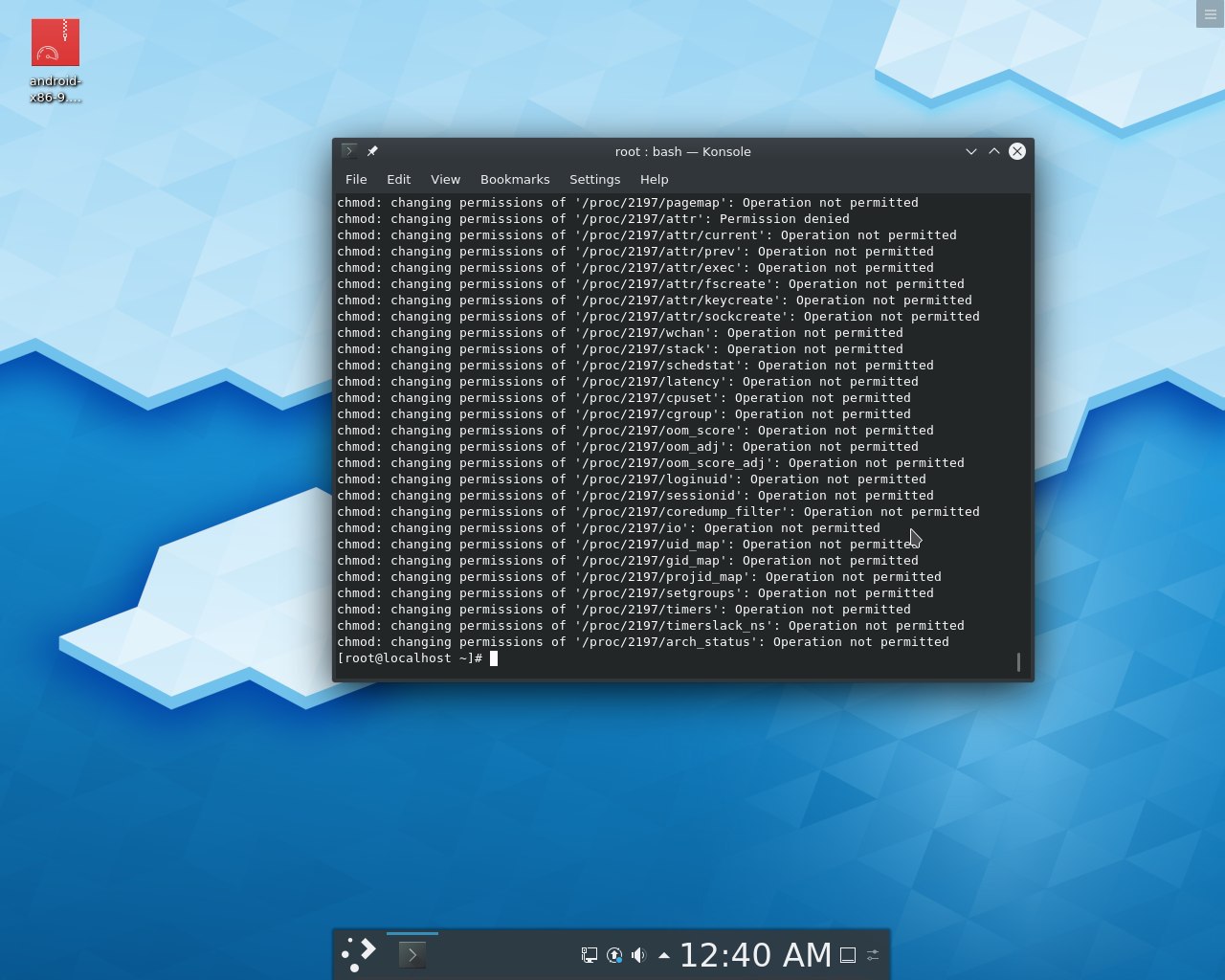Toggle the pin on all desktops icon
Viewport: 1225px width, 980px height.
click(x=372, y=151)
